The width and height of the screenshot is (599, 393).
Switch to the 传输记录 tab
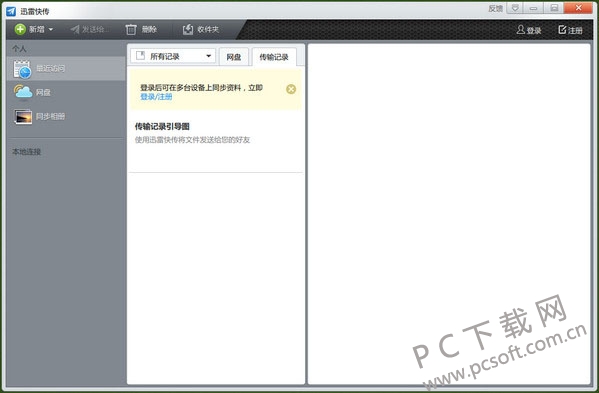(274, 57)
